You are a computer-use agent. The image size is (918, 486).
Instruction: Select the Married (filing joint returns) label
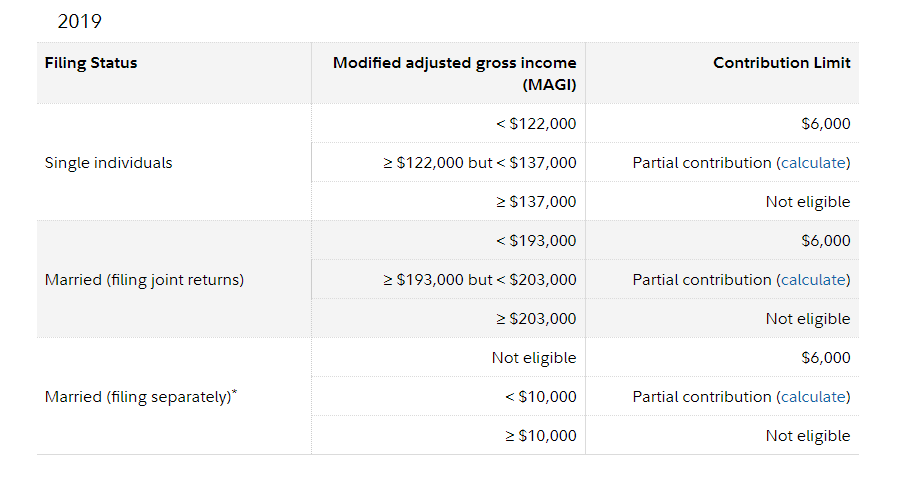click(144, 280)
